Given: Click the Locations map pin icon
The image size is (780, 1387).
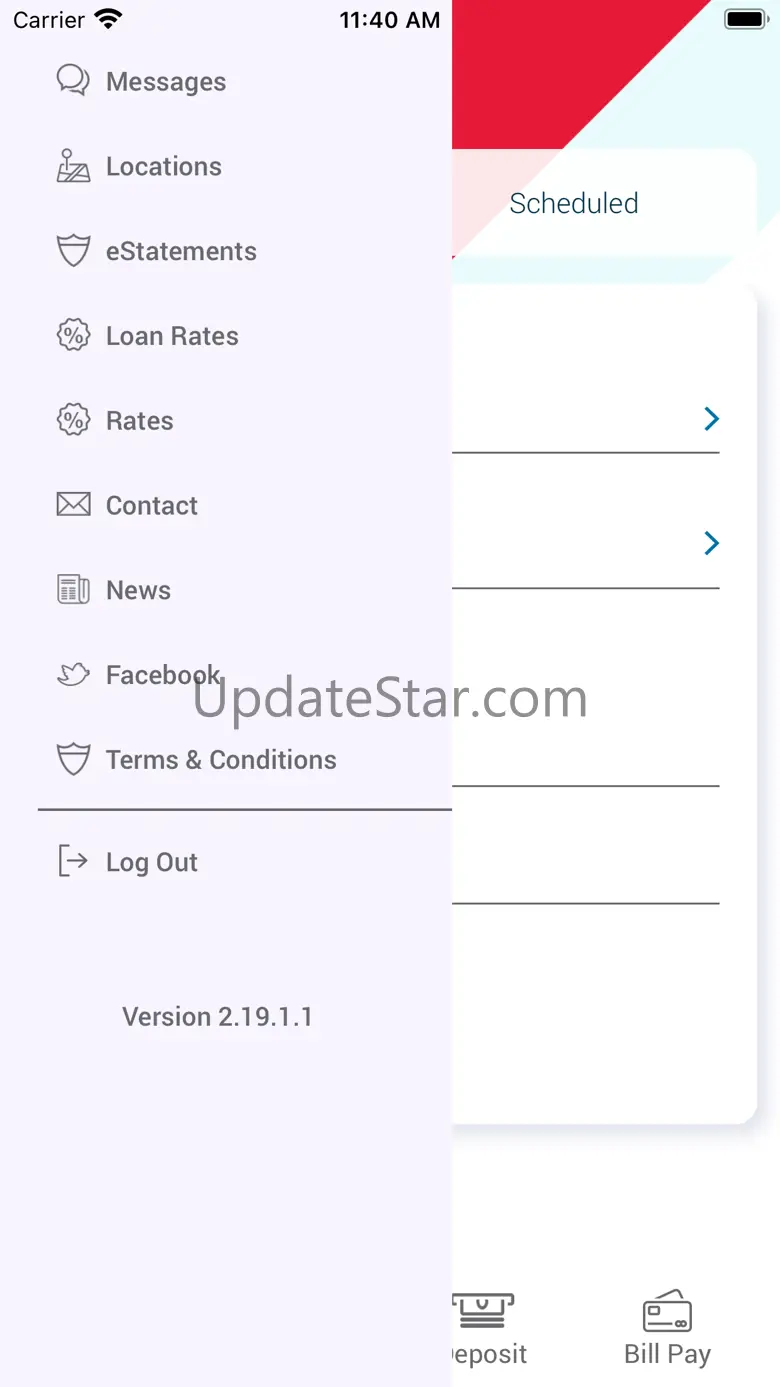Looking at the screenshot, I should [73, 166].
